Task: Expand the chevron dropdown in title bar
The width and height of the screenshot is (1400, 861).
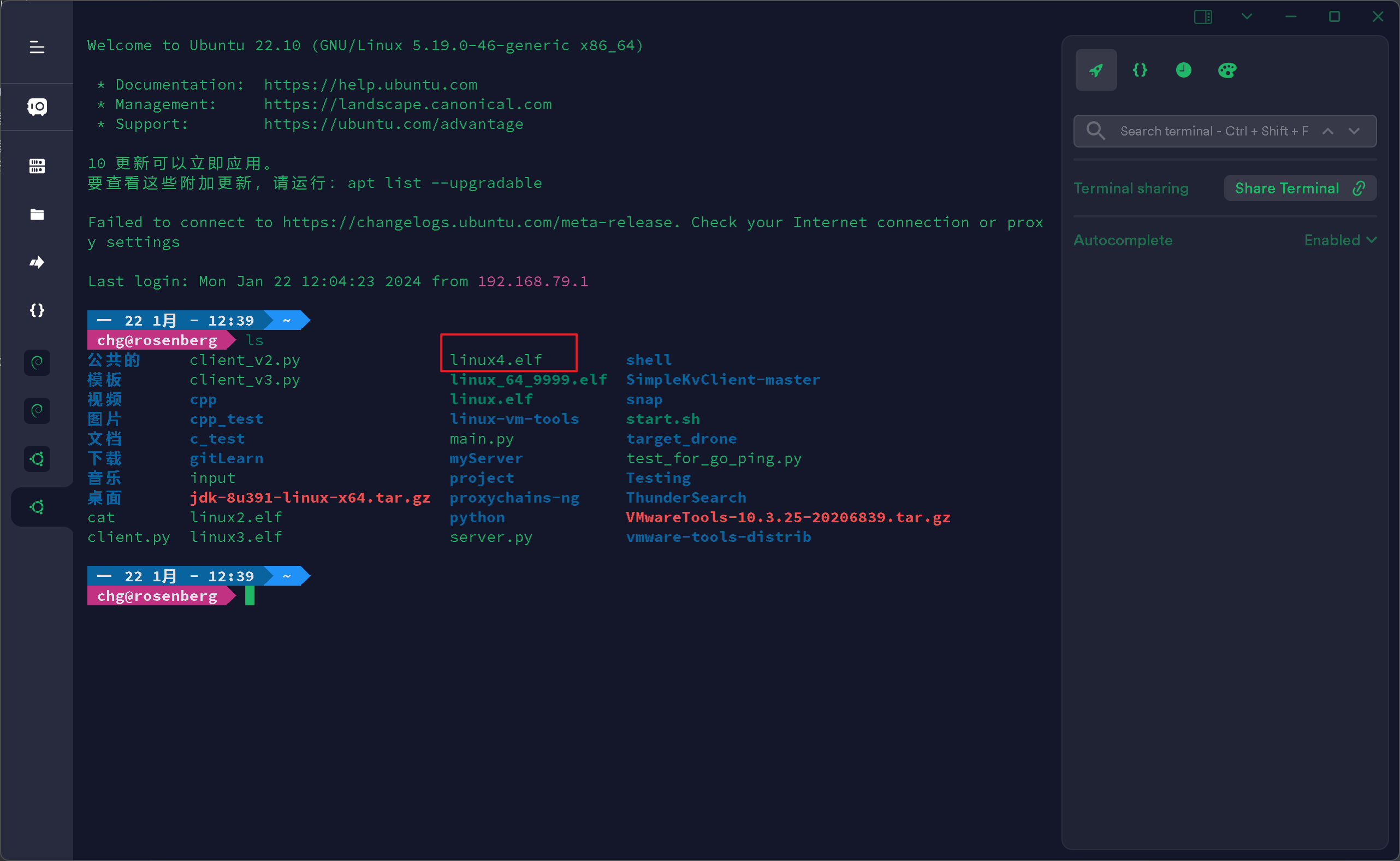Action: pos(1247,16)
